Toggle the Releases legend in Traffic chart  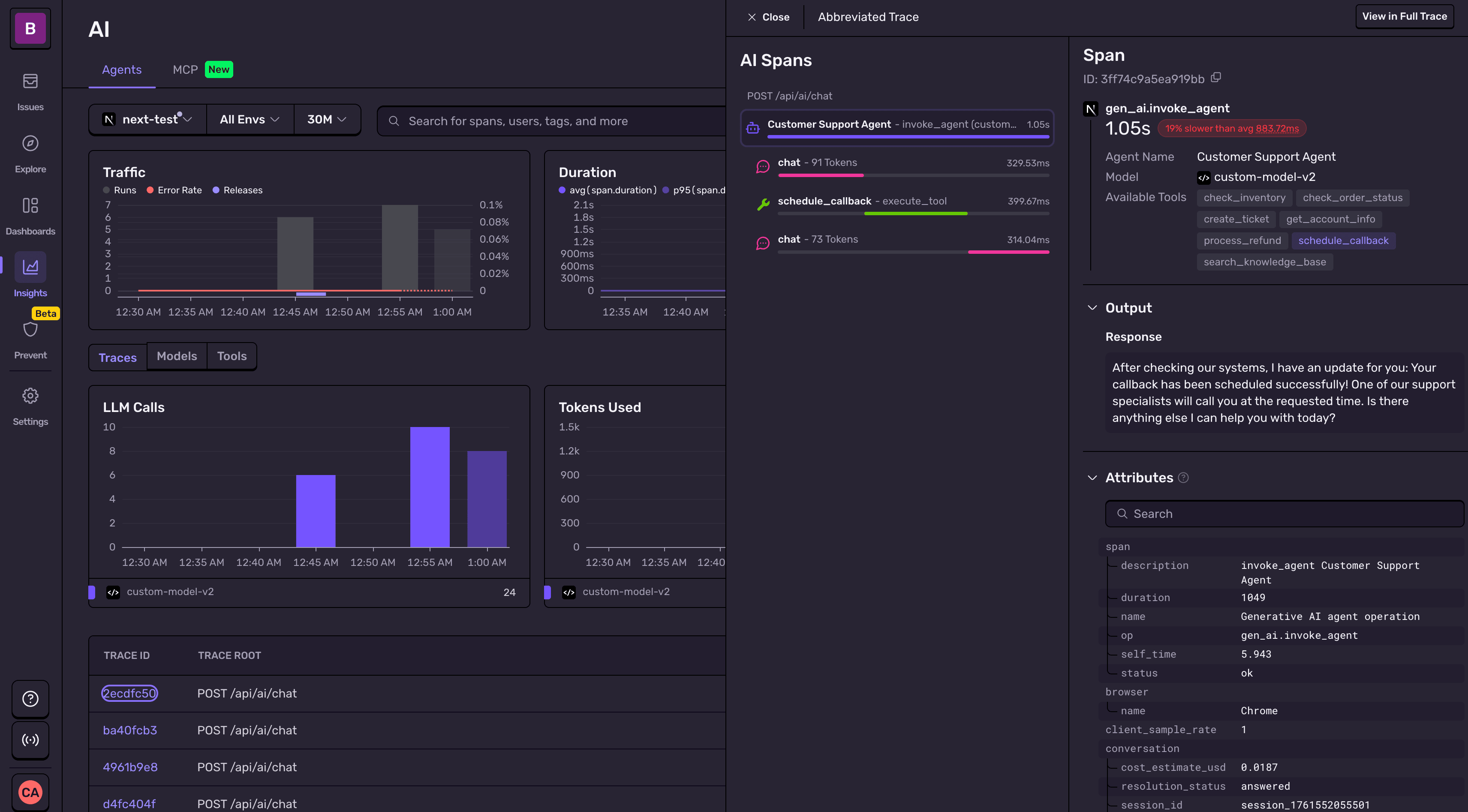click(x=238, y=190)
